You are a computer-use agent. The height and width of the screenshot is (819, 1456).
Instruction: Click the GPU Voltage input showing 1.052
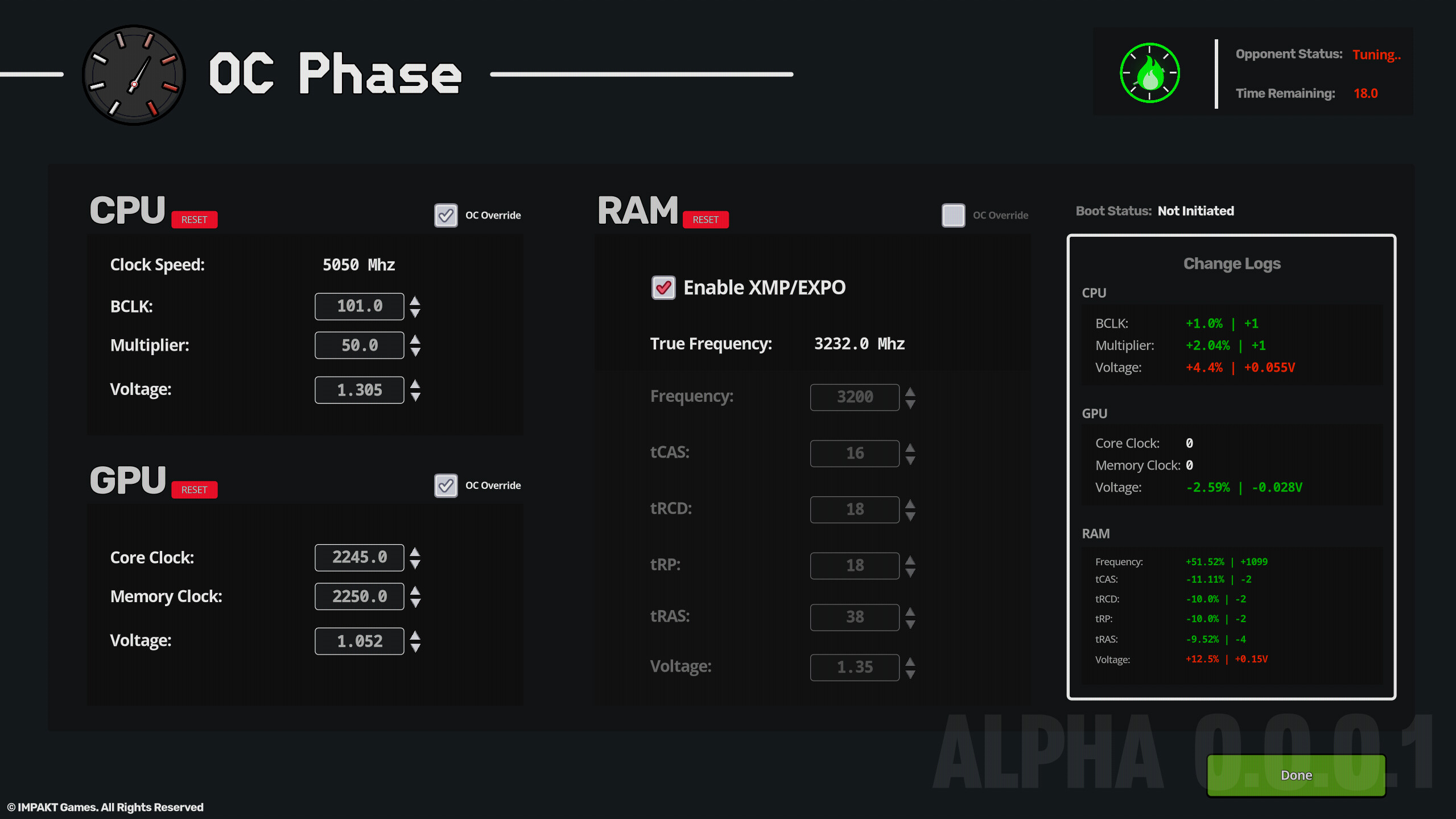359,640
